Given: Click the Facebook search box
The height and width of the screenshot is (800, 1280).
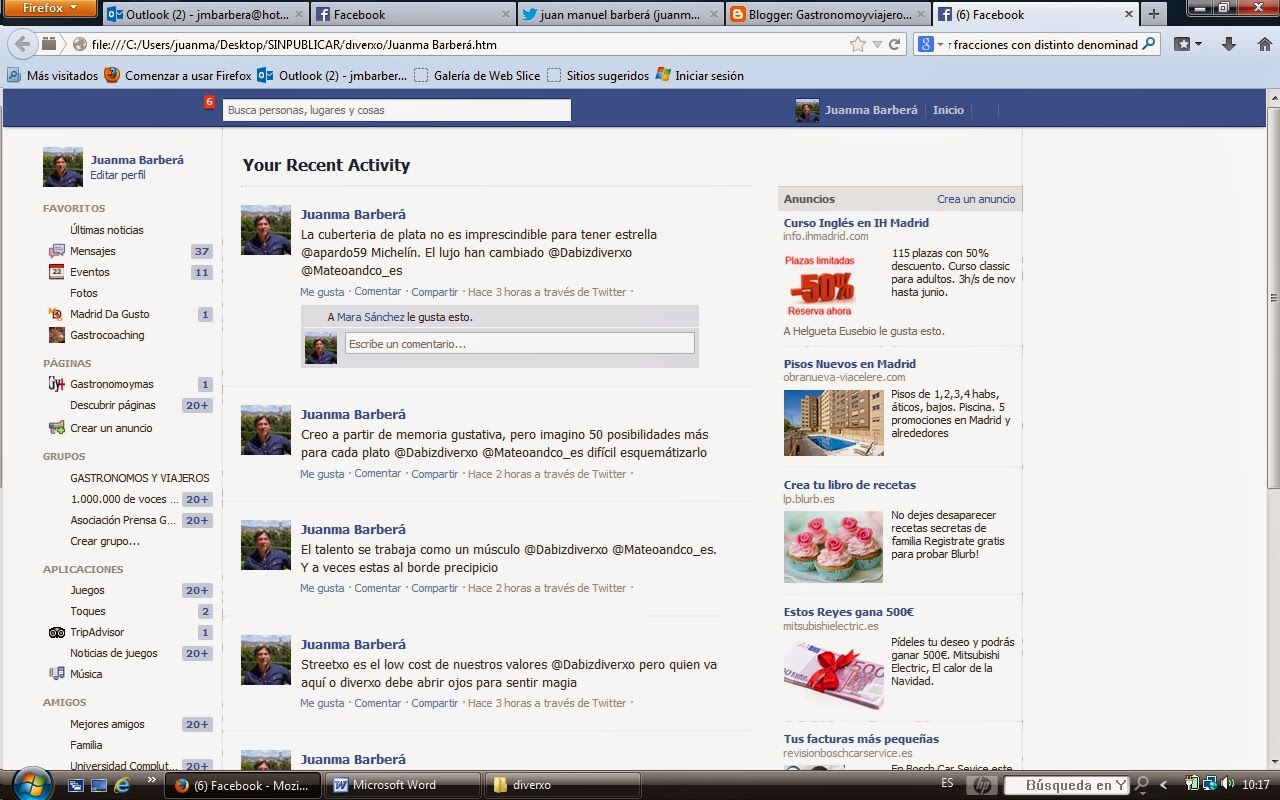Looking at the screenshot, I should click(397, 110).
